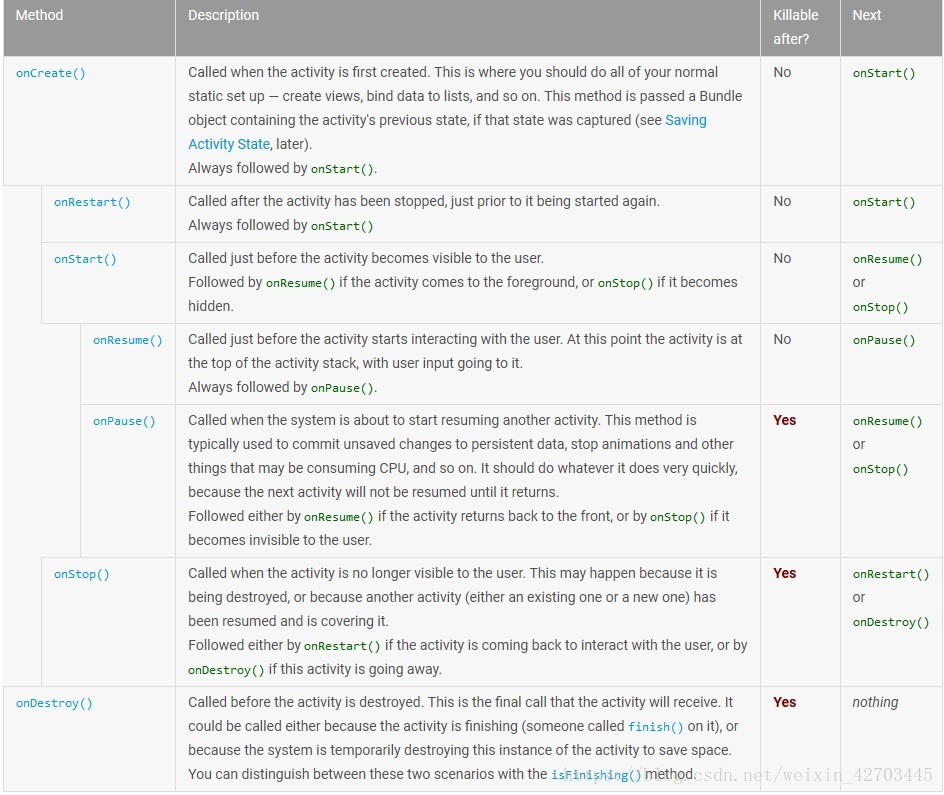This screenshot has width=944, height=795.
Task: Select 'Yes' in the onPause() row
Action: click(784, 420)
